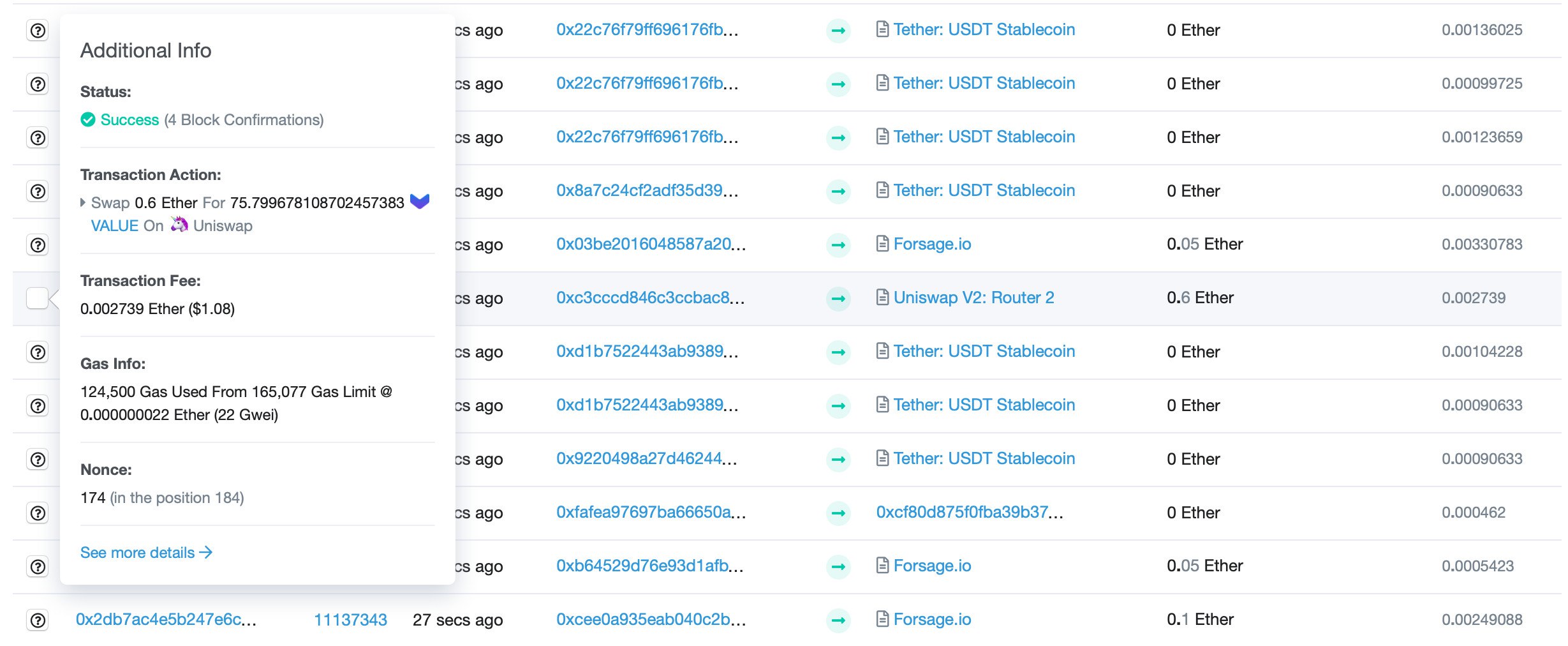
Task: Open block number 11137343
Action: click(350, 620)
